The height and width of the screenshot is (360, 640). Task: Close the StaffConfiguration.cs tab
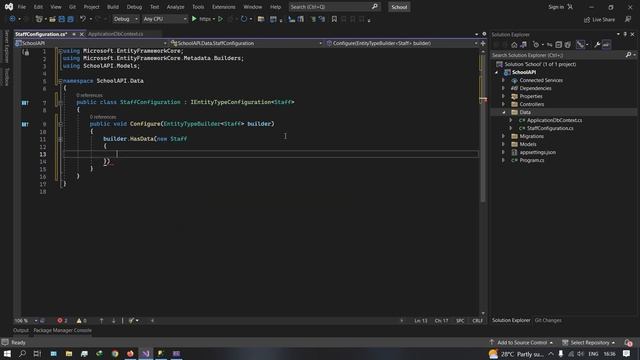81,34
